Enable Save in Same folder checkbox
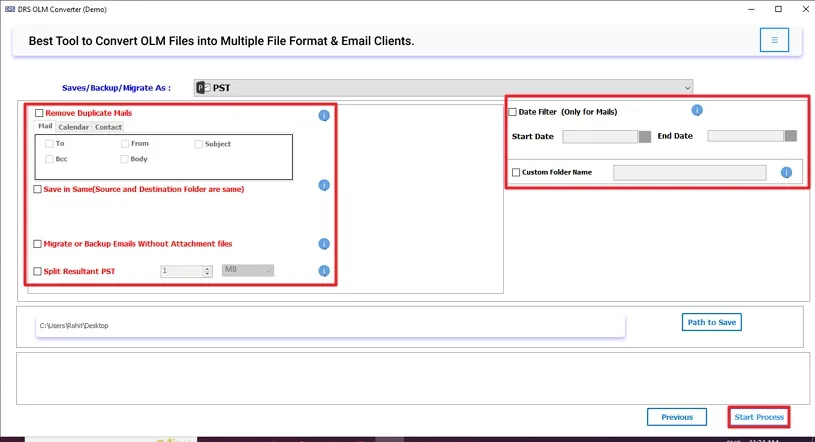Image resolution: width=815 pixels, height=442 pixels. point(37,189)
